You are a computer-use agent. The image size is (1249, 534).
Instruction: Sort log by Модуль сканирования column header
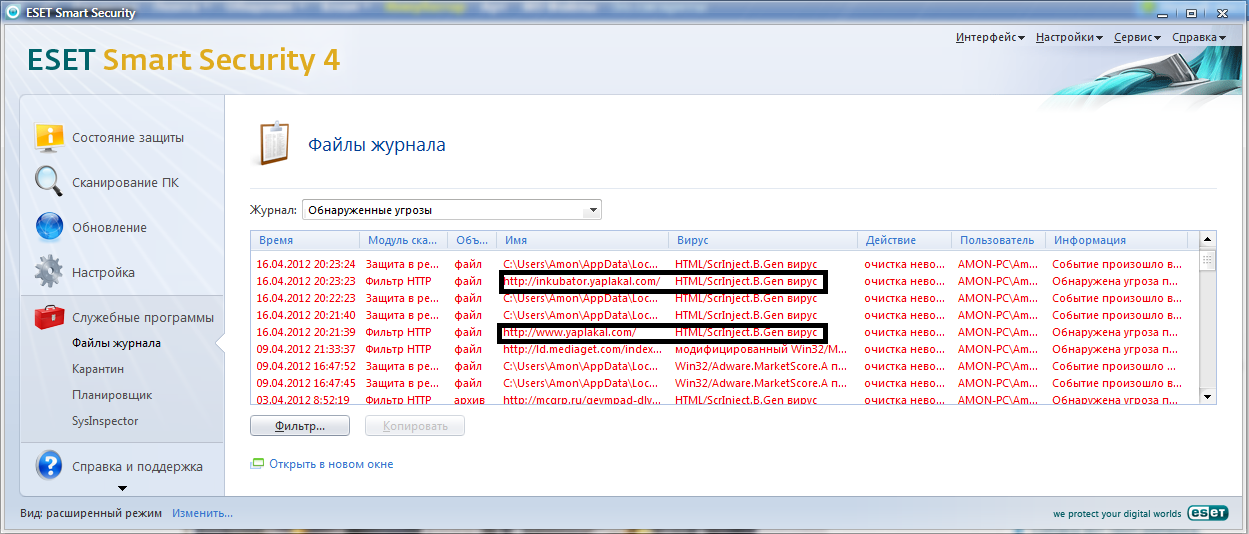click(403, 240)
